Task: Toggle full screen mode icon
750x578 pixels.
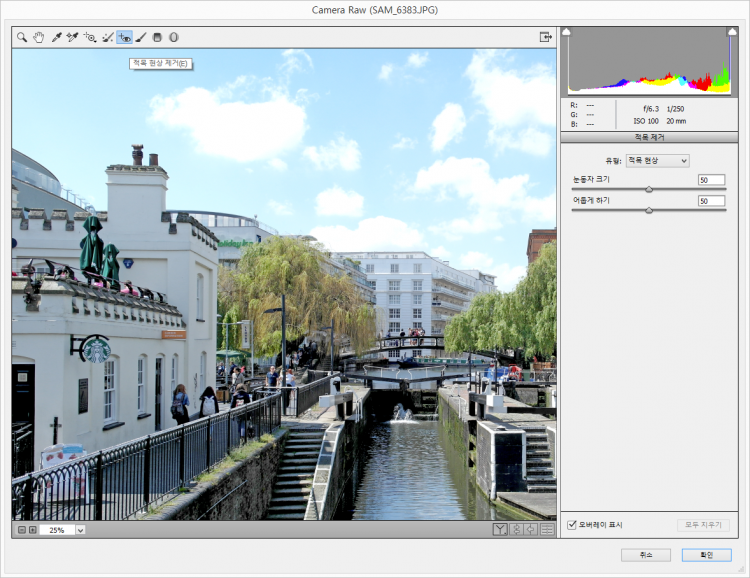Action: [546, 37]
